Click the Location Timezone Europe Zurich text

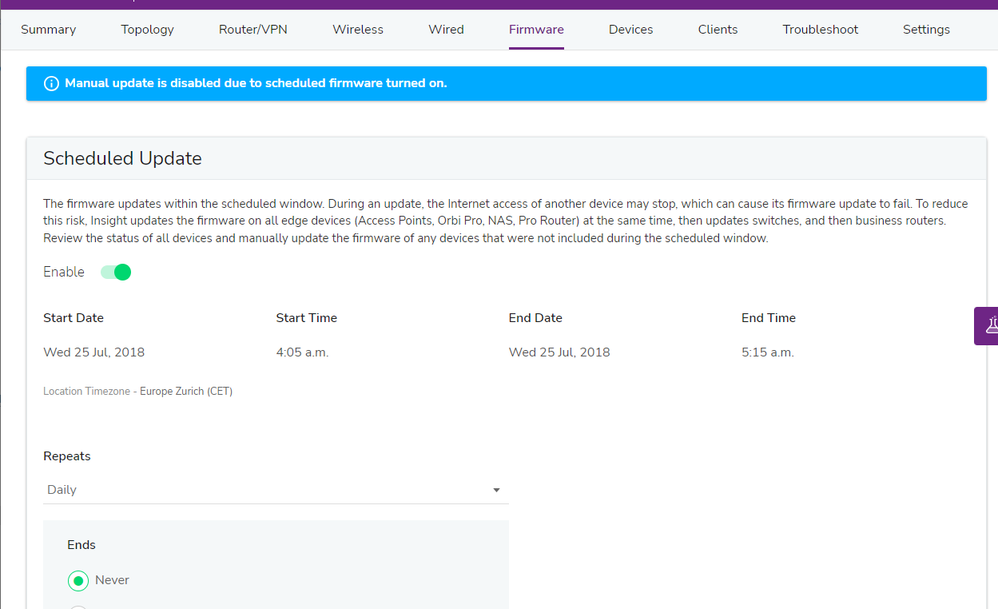point(138,391)
